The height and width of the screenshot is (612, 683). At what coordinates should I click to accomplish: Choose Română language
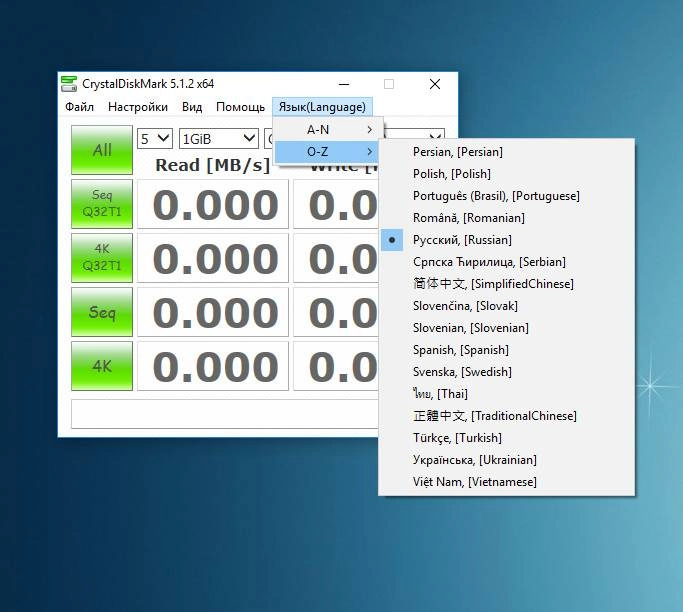coord(506,218)
